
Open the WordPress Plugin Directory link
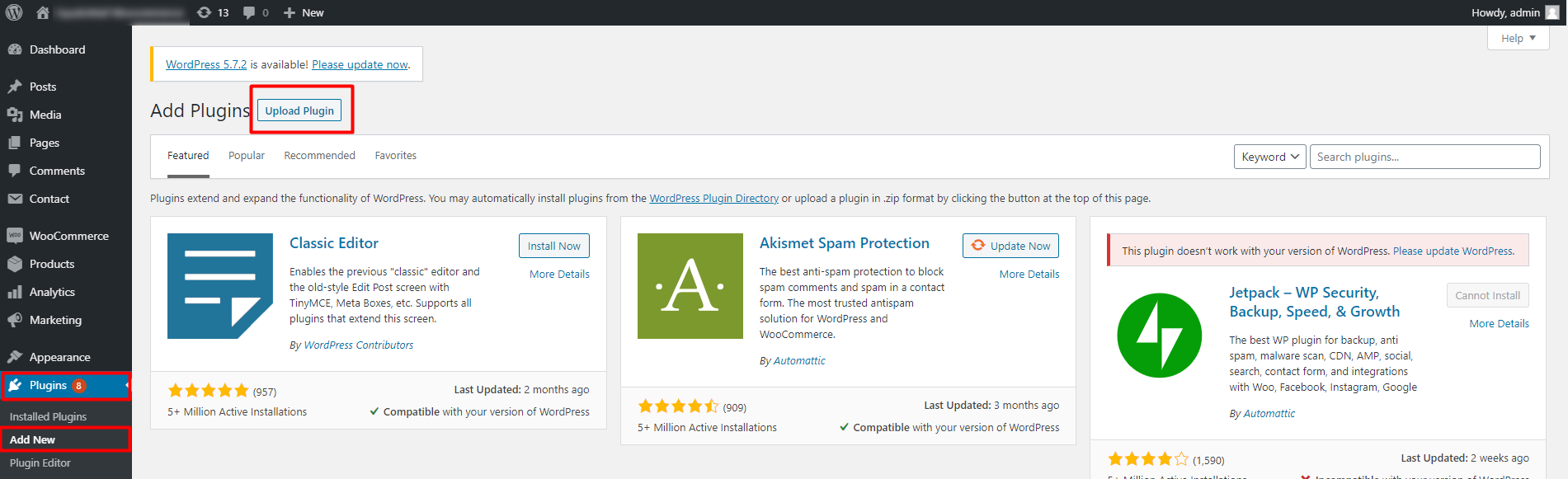(x=713, y=199)
